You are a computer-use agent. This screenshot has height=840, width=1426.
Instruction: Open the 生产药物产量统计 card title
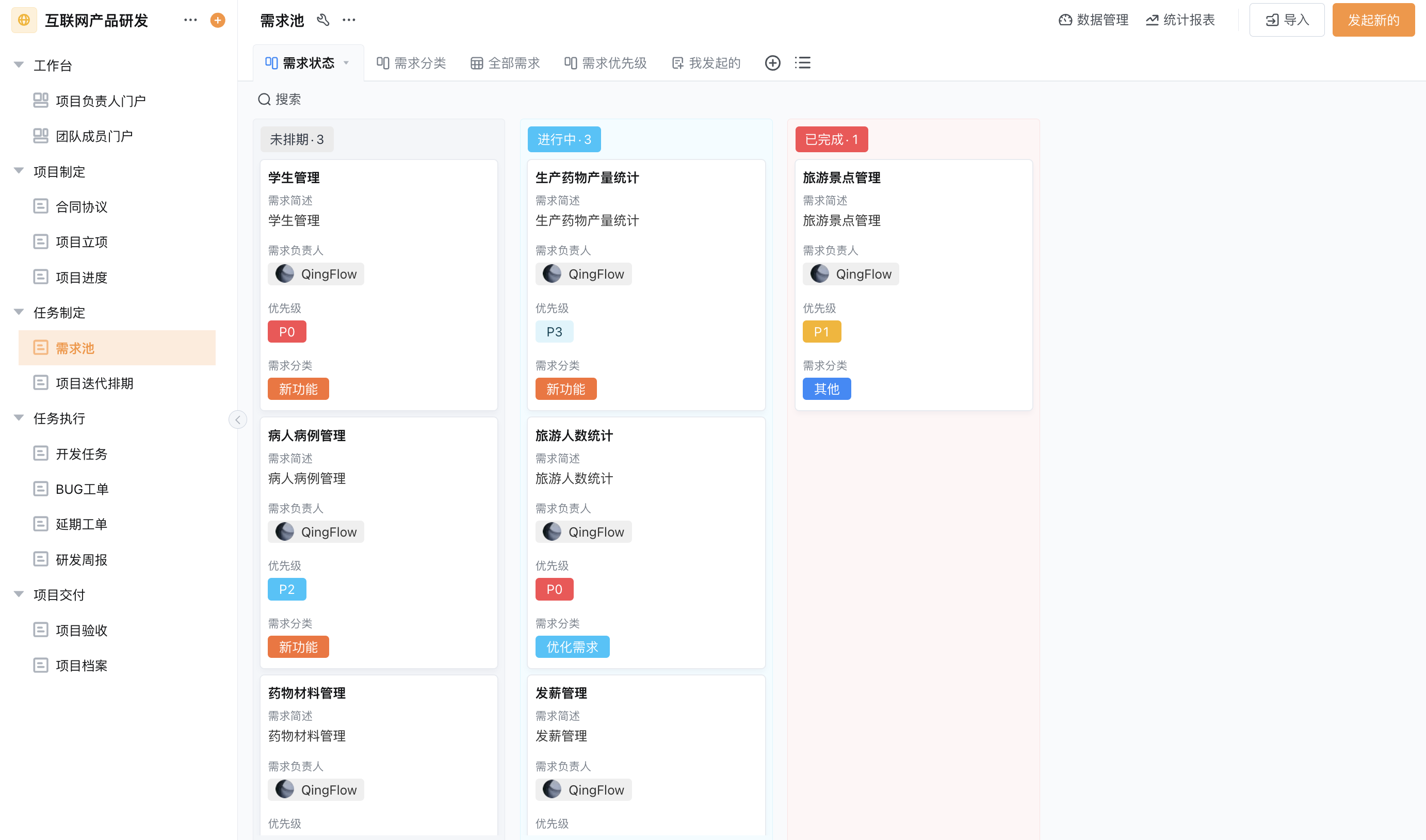[588, 177]
